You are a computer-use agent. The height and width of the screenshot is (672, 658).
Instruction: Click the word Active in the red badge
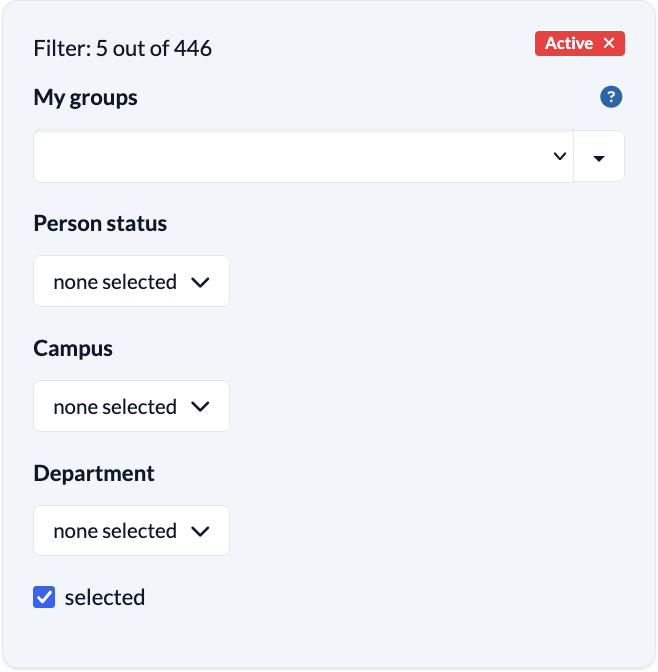(x=568, y=44)
